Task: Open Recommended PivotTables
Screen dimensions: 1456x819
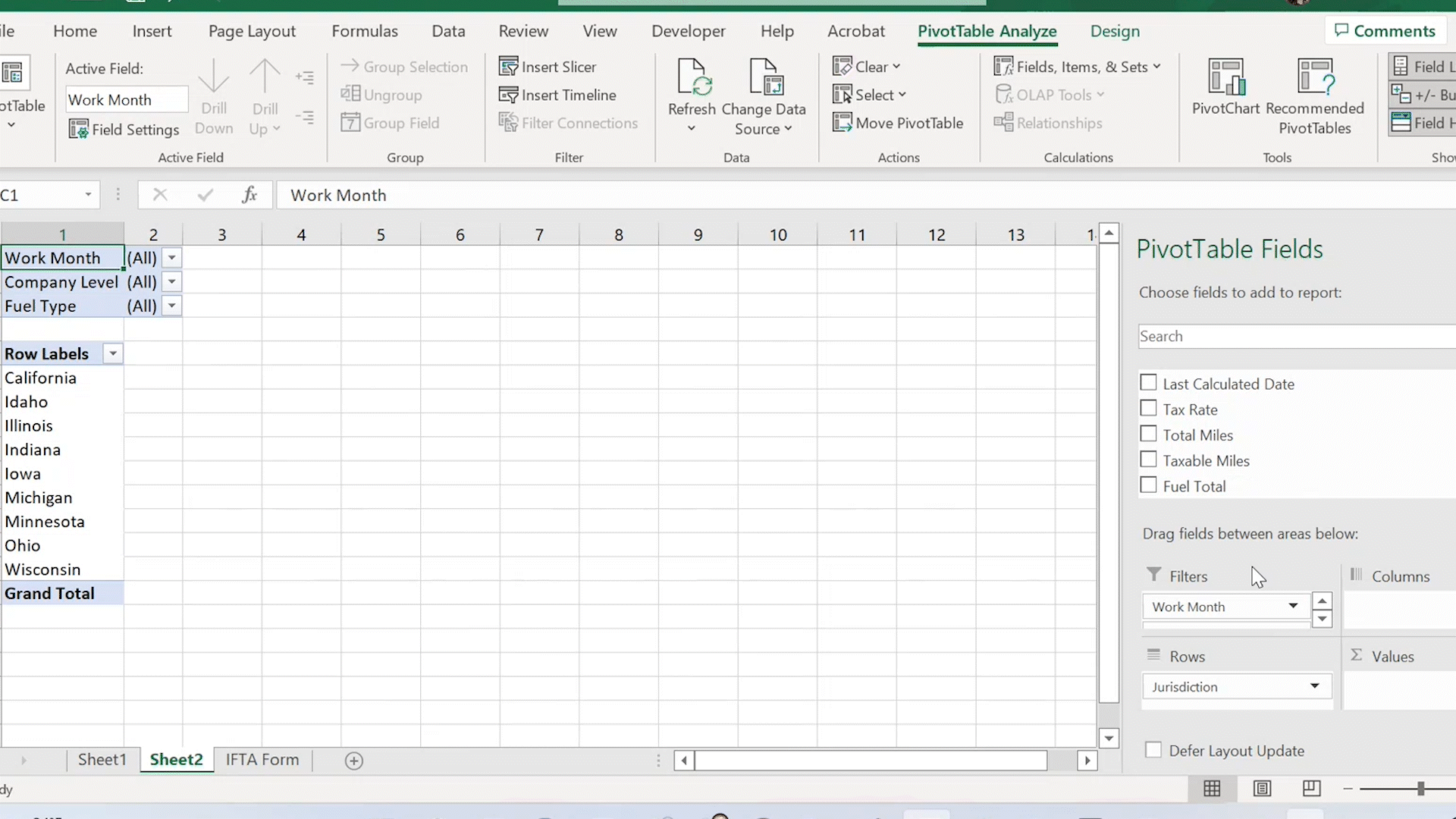Action: [x=1314, y=79]
